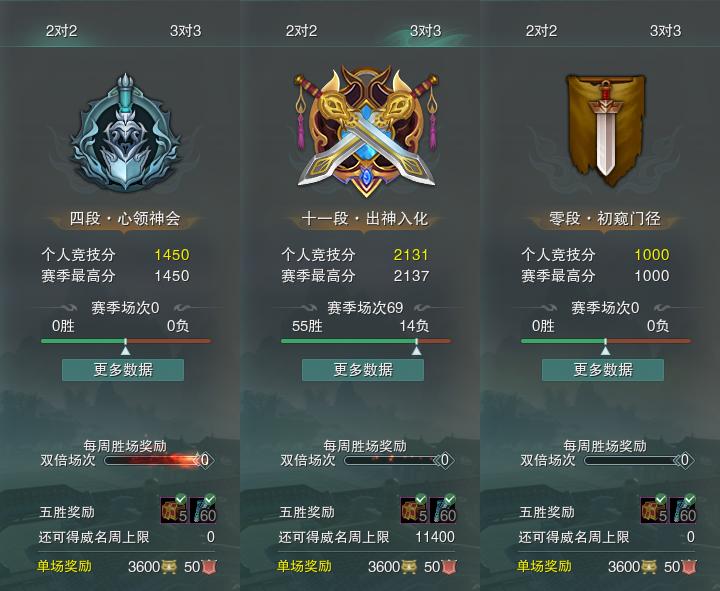Open 更多数据 in the left panel
This screenshot has width=720, height=591.
123,370
